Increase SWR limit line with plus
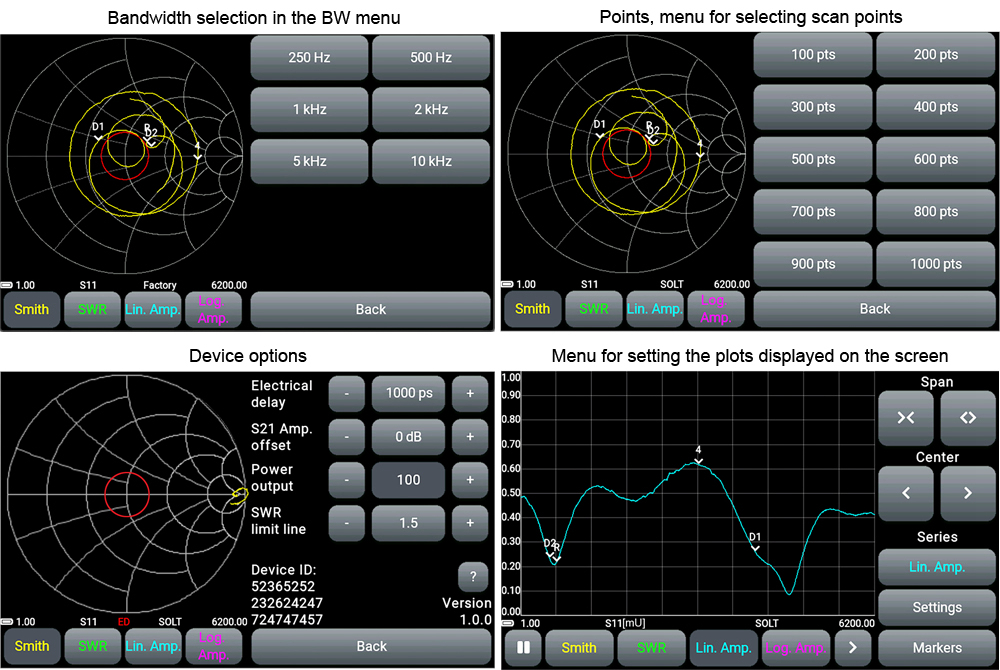The image size is (1000, 670). (x=469, y=522)
